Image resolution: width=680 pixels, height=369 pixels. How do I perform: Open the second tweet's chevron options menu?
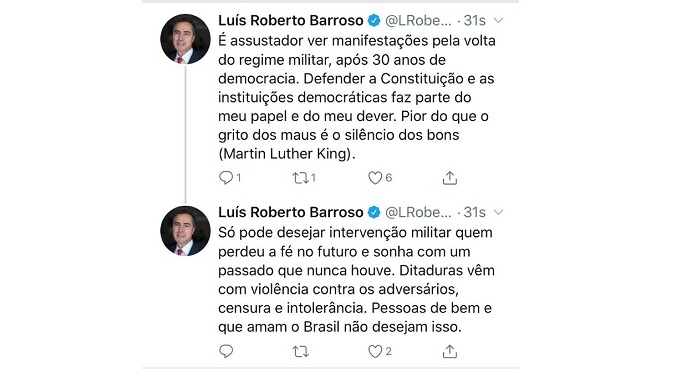(x=499, y=212)
